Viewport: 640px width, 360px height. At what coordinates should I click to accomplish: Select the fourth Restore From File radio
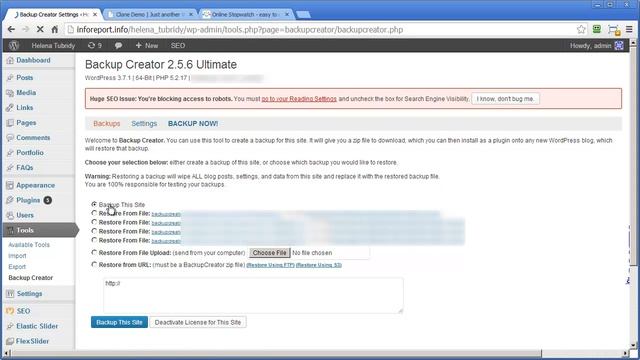point(94,240)
